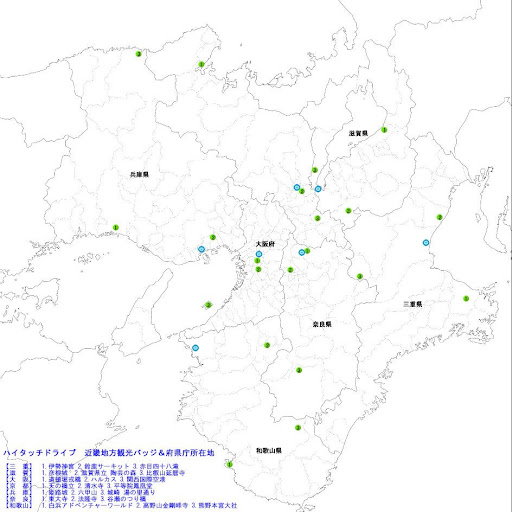Screen dimensions: 512x512
Task: Click the blue title ハイタッチドライブ 近畿地方観光バッジ
Action: pos(109,453)
